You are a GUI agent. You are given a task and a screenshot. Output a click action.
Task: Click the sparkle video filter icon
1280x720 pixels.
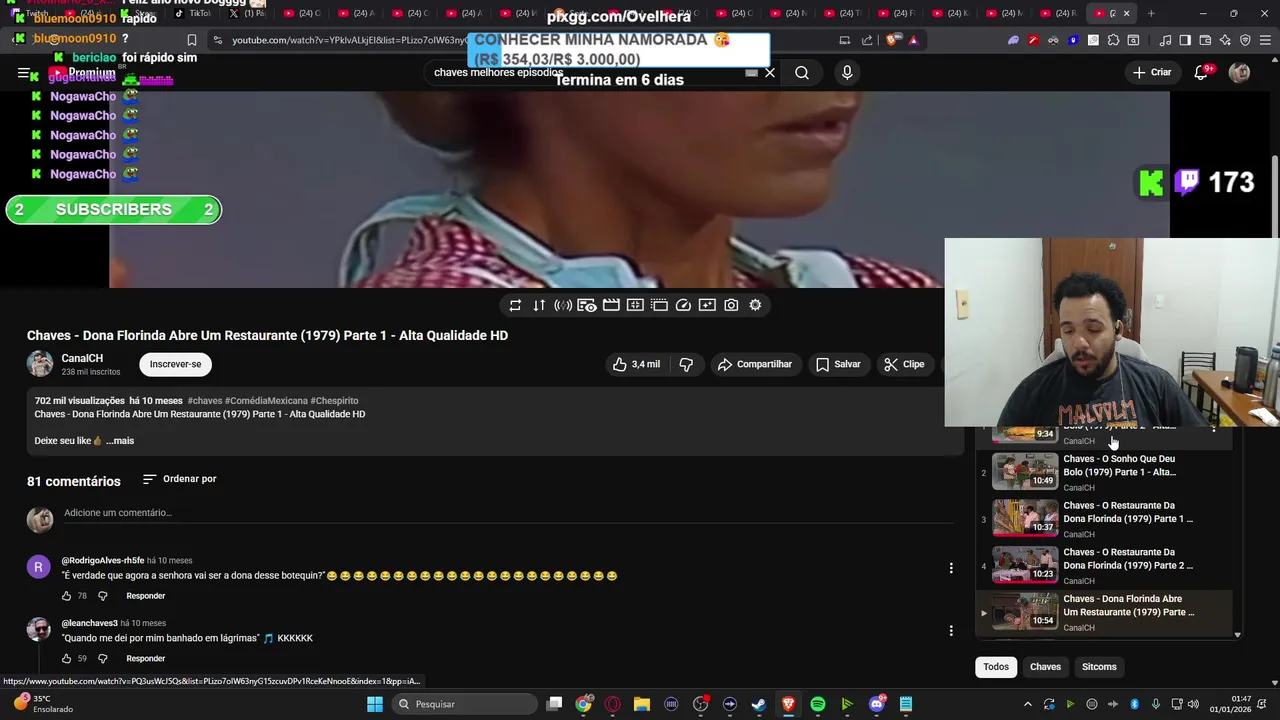pos(707,305)
